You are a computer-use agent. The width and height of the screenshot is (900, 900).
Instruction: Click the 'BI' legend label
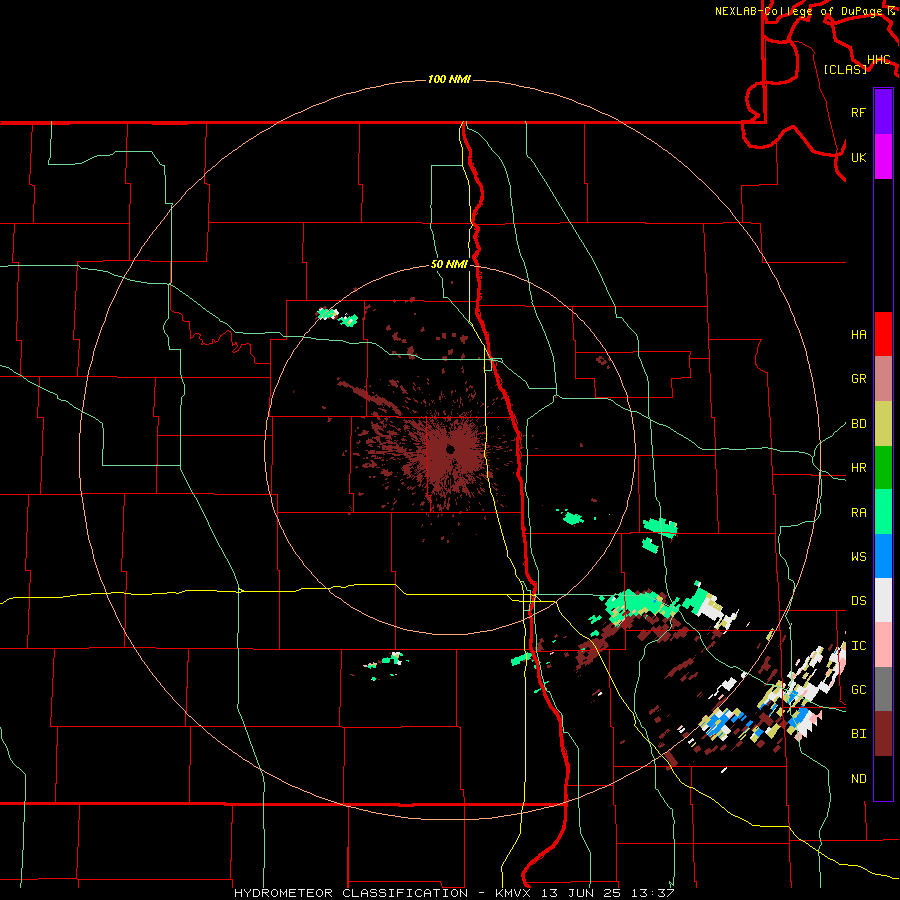point(858,734)
